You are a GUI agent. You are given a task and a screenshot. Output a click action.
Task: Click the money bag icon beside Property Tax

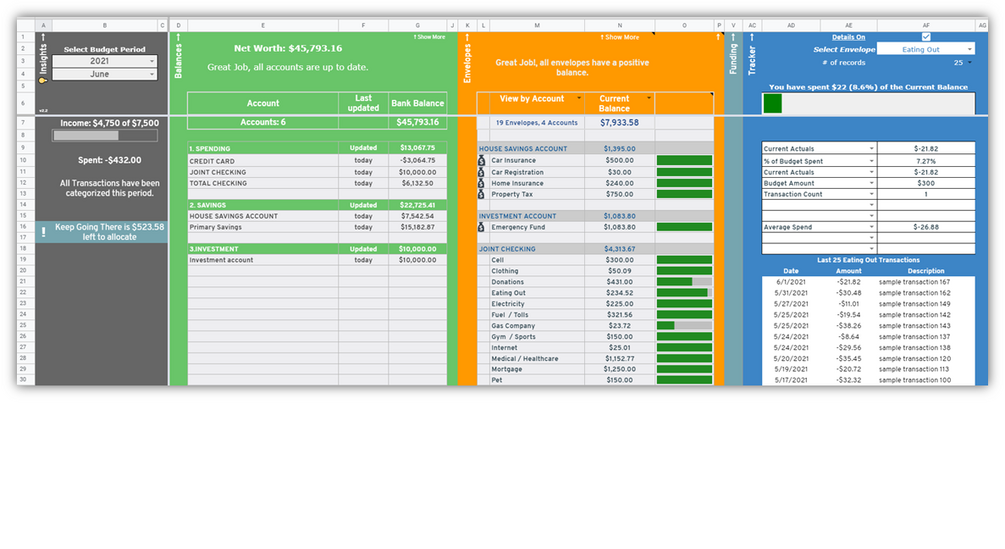[481, 193]
